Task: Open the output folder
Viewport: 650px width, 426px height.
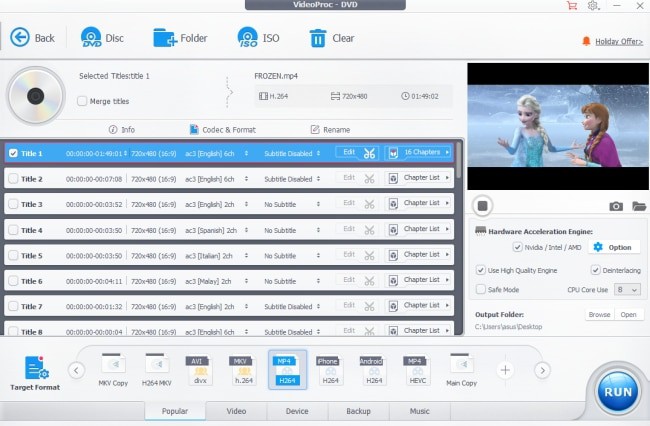Action: click(628, 315)
